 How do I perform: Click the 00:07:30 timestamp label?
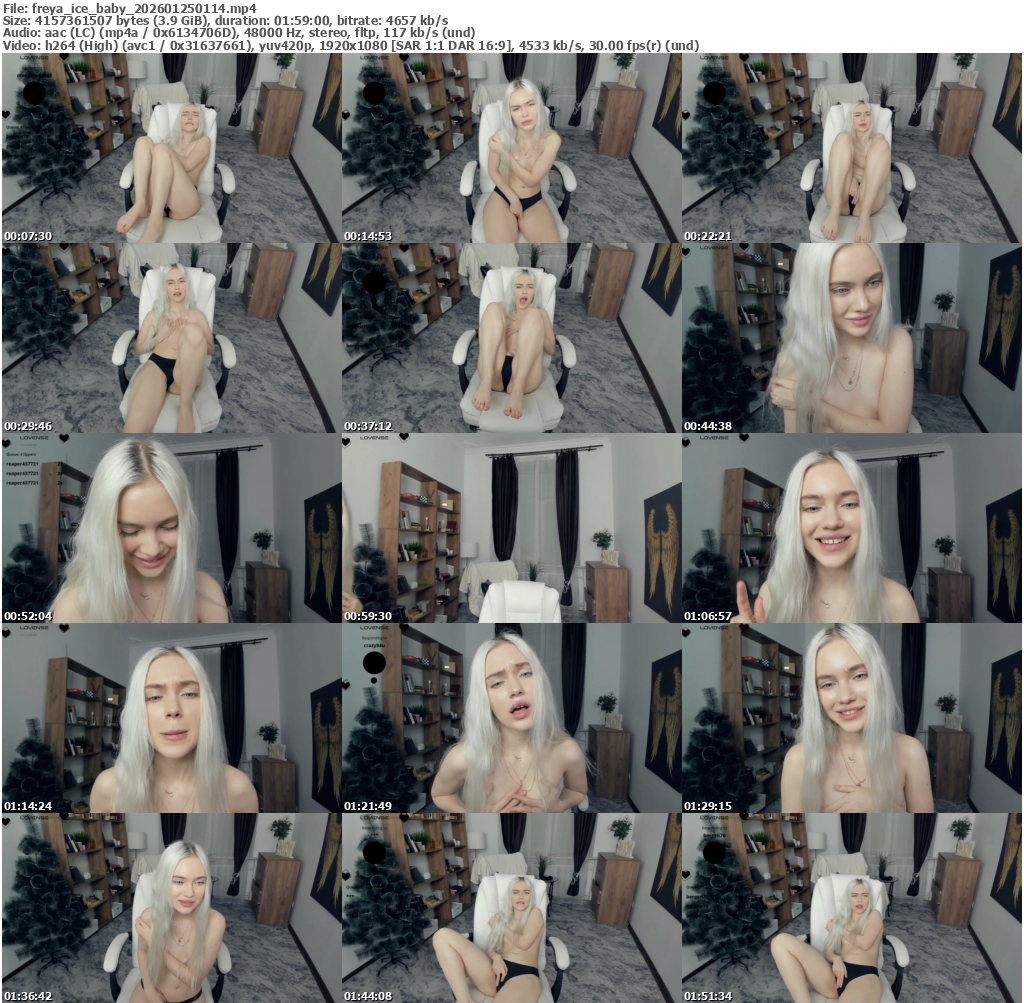click(x=28, y=236)
